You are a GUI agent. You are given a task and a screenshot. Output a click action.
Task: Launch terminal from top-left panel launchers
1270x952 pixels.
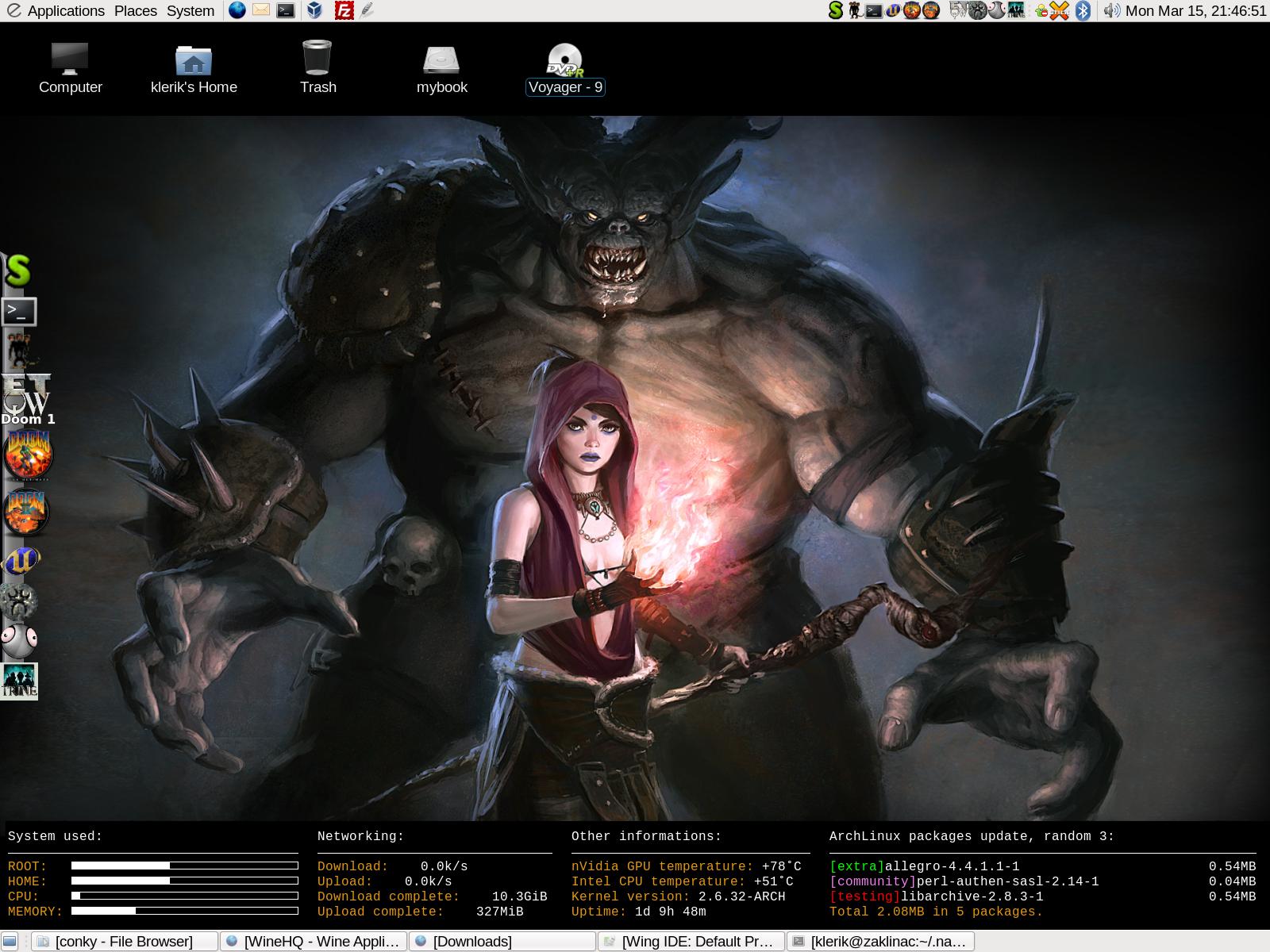point(287,10)
